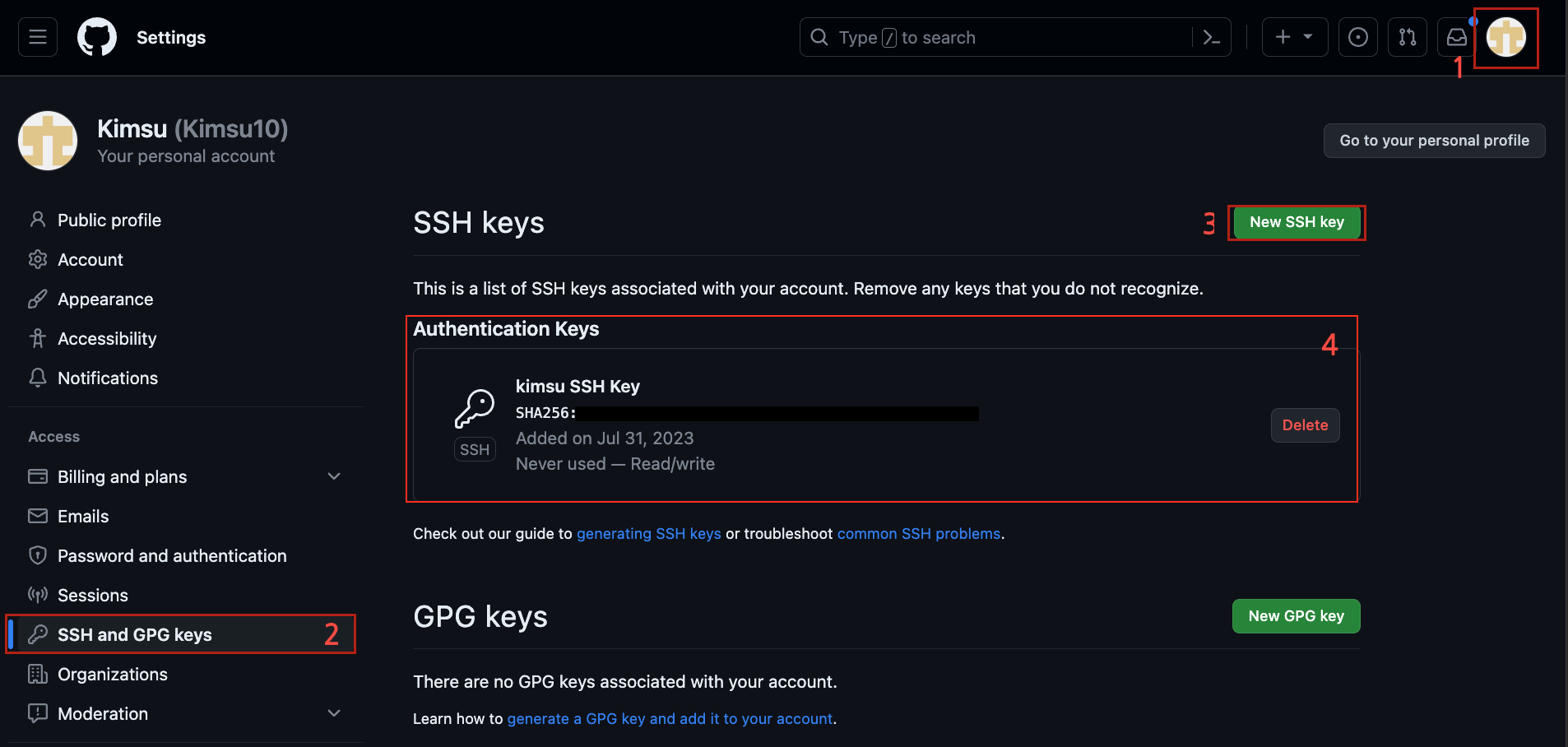Click the large Kimsu profile avatar
Image resolution: width=1568 pixels, height=747 pixels.
coord(48,141)
